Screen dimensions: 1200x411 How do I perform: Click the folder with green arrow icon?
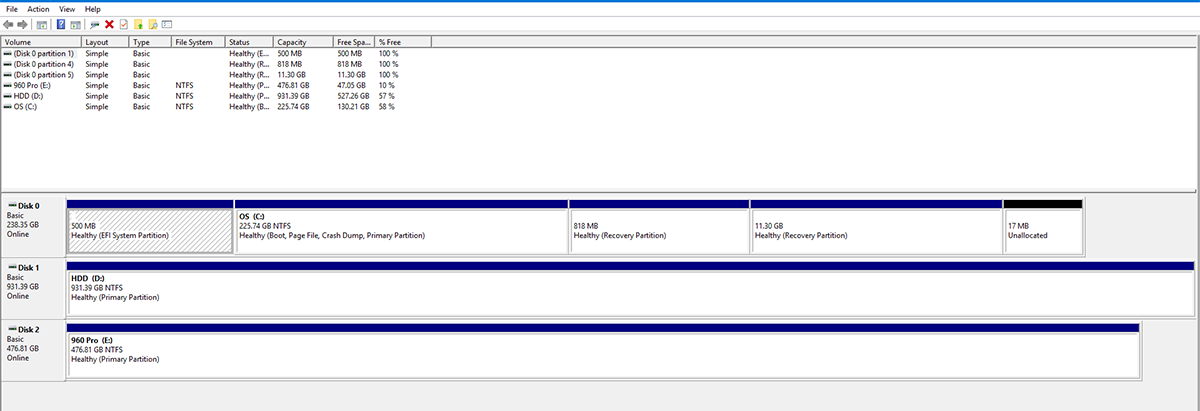138,24
